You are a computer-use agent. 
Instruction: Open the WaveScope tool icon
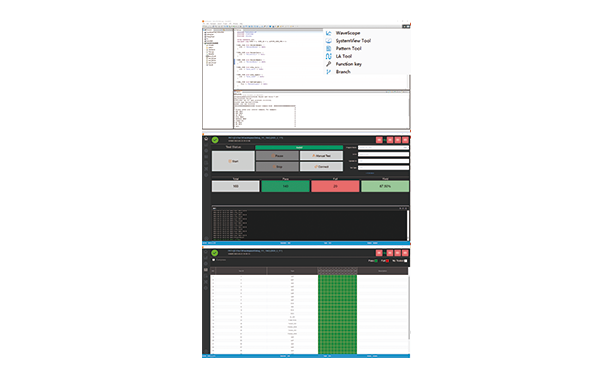tap(328, 33)
